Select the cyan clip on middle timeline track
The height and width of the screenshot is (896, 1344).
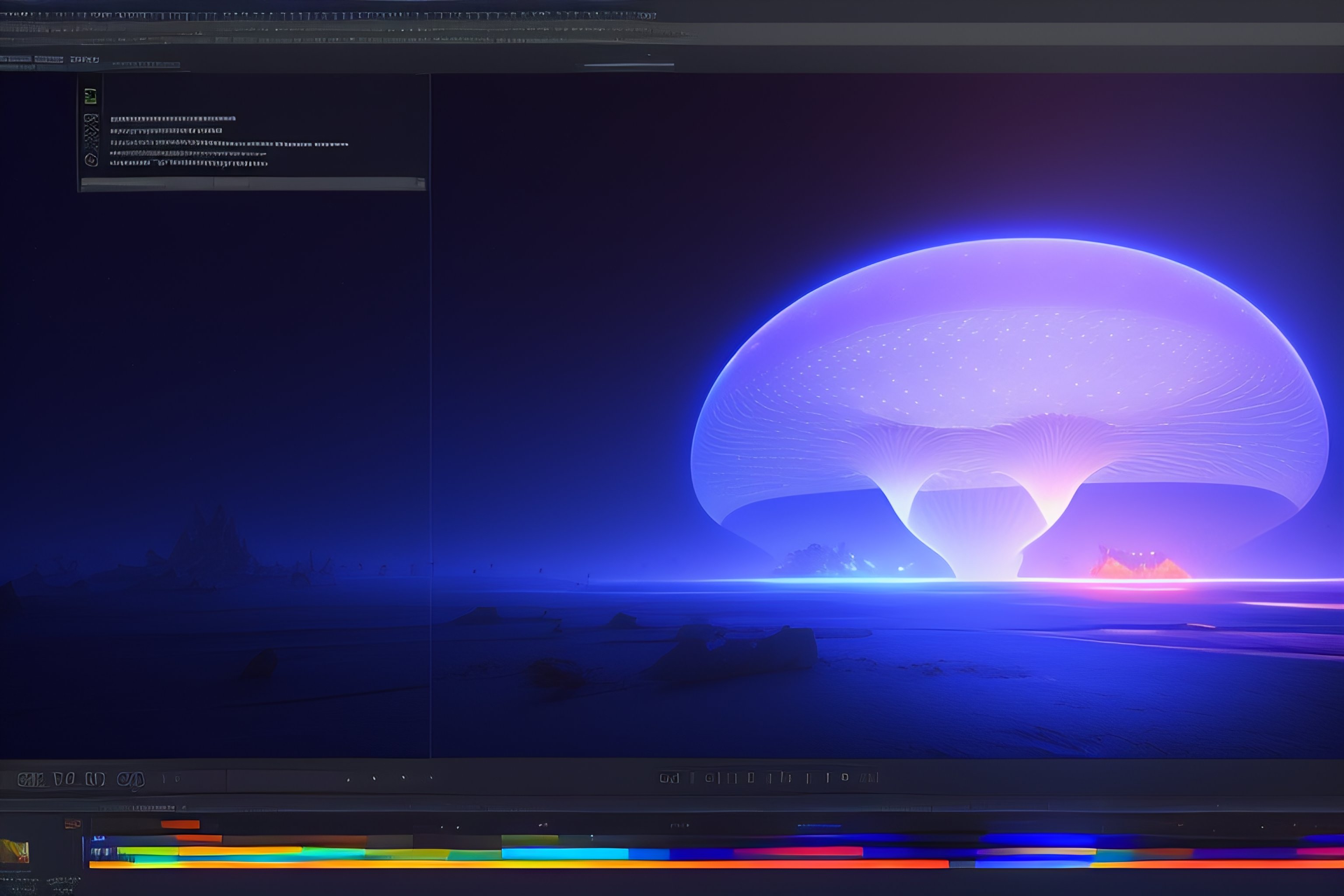564,854
